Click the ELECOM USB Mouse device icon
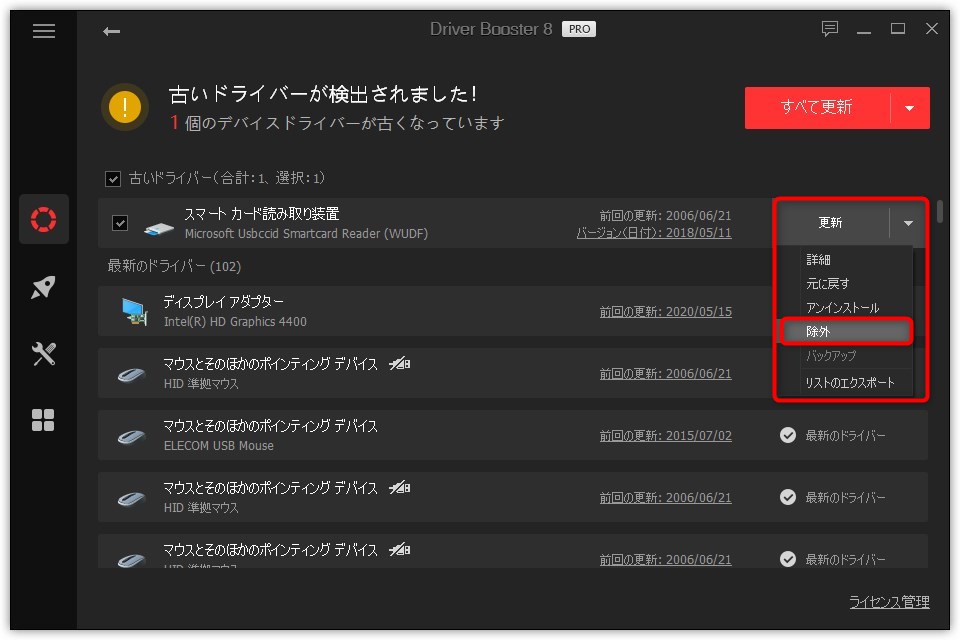960x640 pixels. pyautogui.click(x=131, y=437)
